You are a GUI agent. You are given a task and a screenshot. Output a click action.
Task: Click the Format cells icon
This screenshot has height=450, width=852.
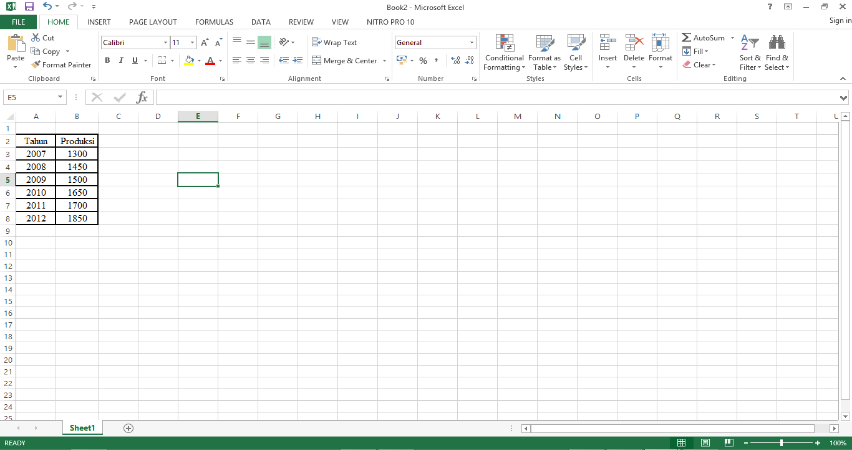(x=660, y=42)
